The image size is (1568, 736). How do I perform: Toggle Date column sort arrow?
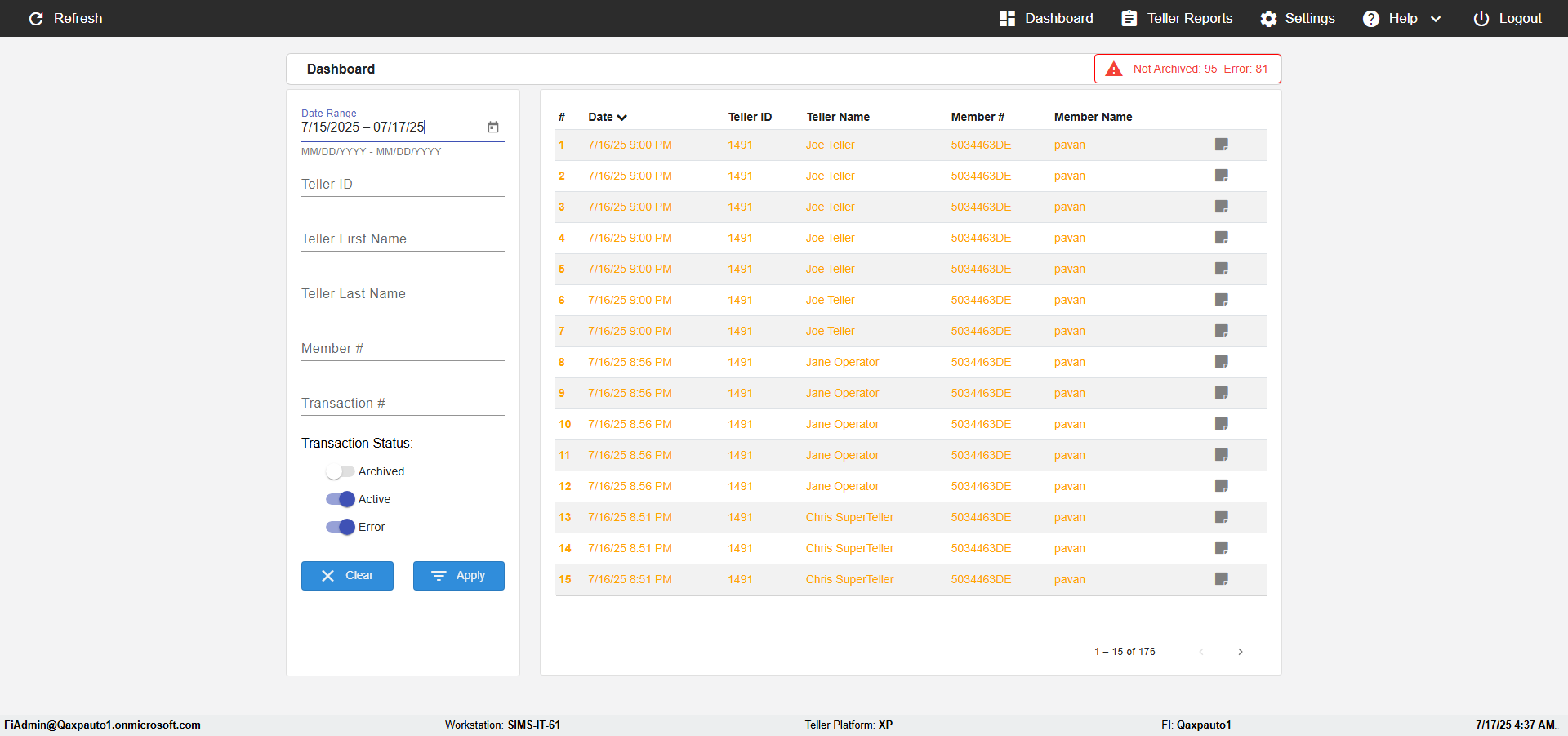(x=622, y=118)
